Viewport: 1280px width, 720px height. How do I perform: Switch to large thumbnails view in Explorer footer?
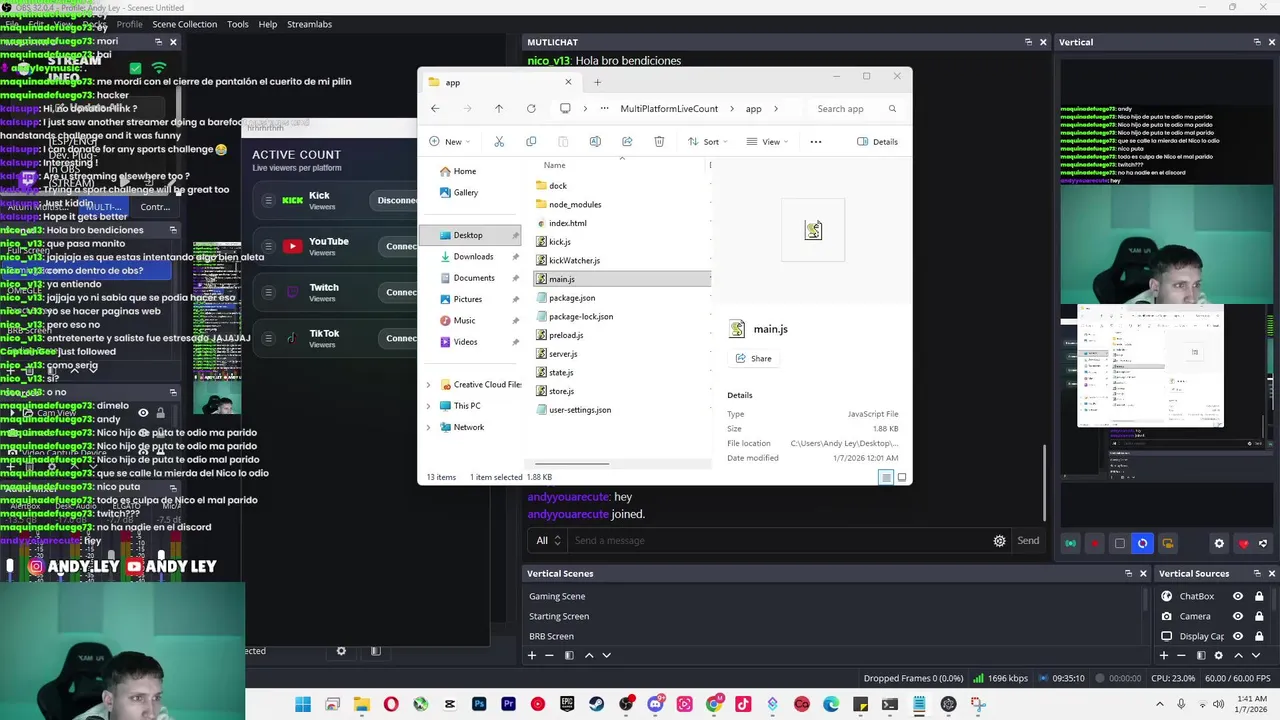click(x=902, y=477)
